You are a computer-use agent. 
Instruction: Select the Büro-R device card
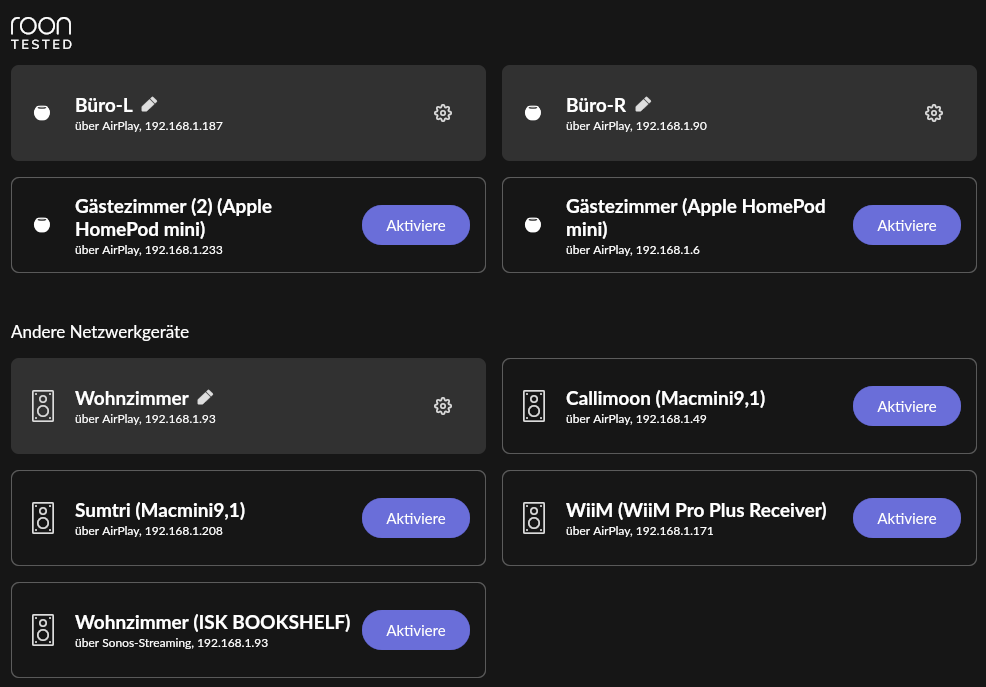[x=740, y=113]
